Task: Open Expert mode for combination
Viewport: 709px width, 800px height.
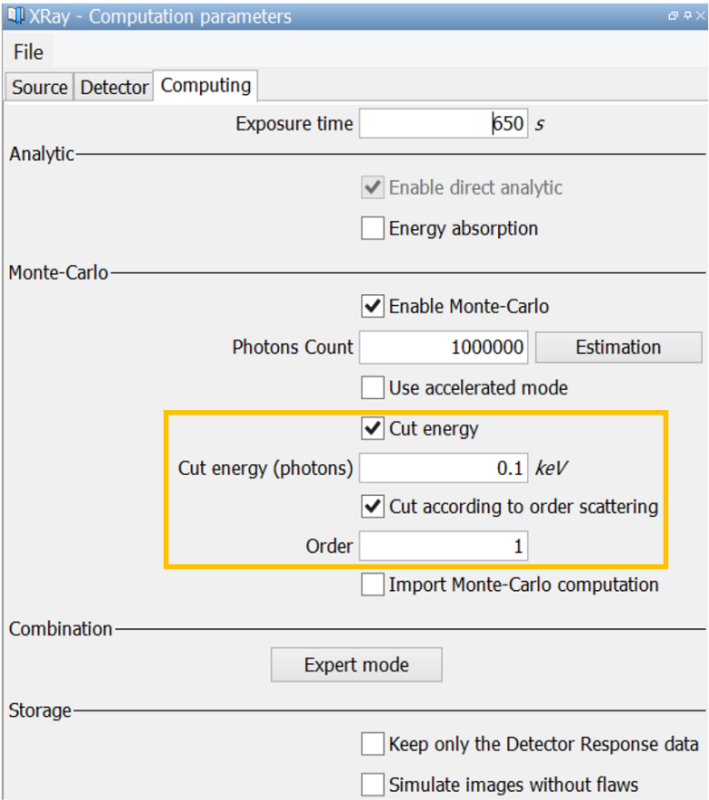Action: (356, 665)
